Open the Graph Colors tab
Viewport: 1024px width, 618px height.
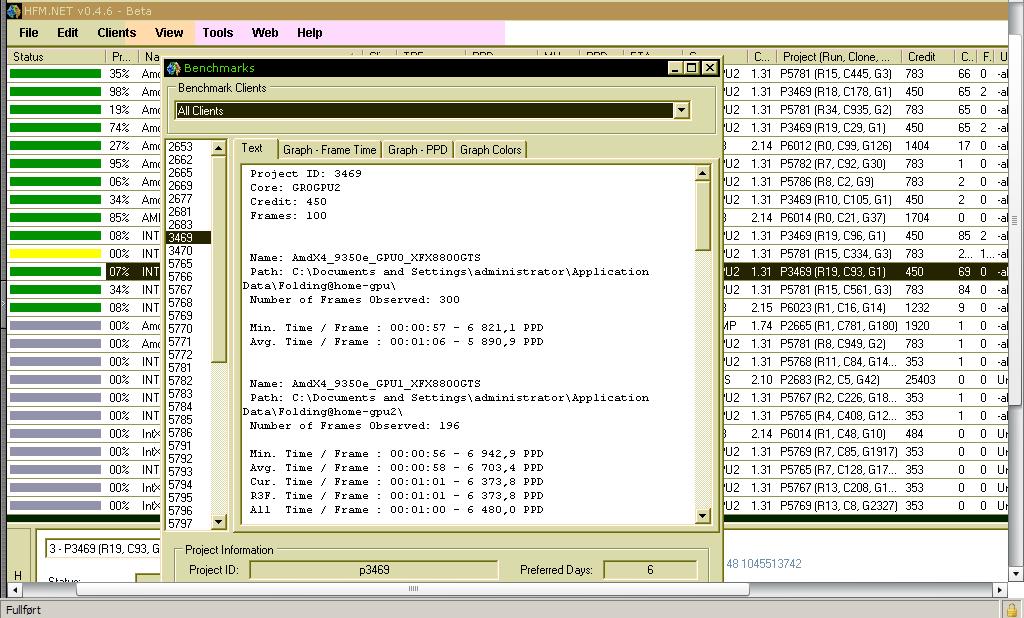tap(490, 150)
